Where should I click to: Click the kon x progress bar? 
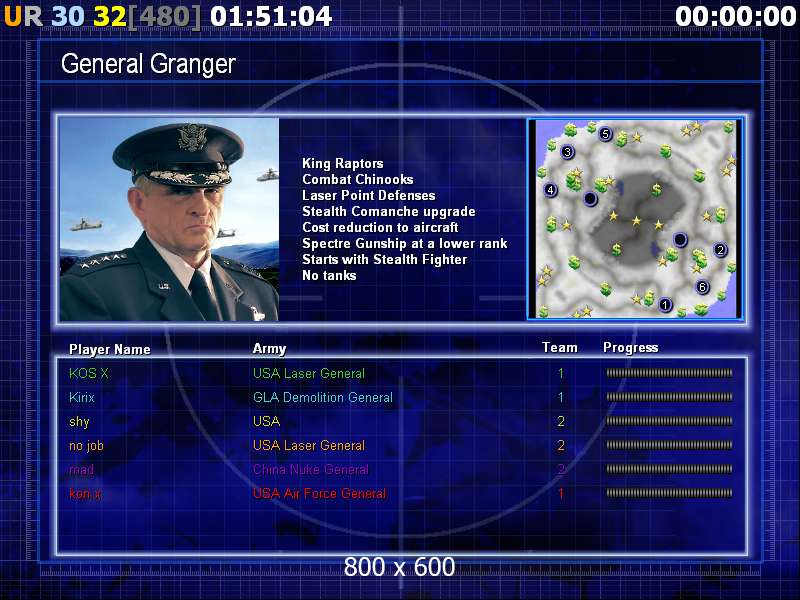point(669,493)
